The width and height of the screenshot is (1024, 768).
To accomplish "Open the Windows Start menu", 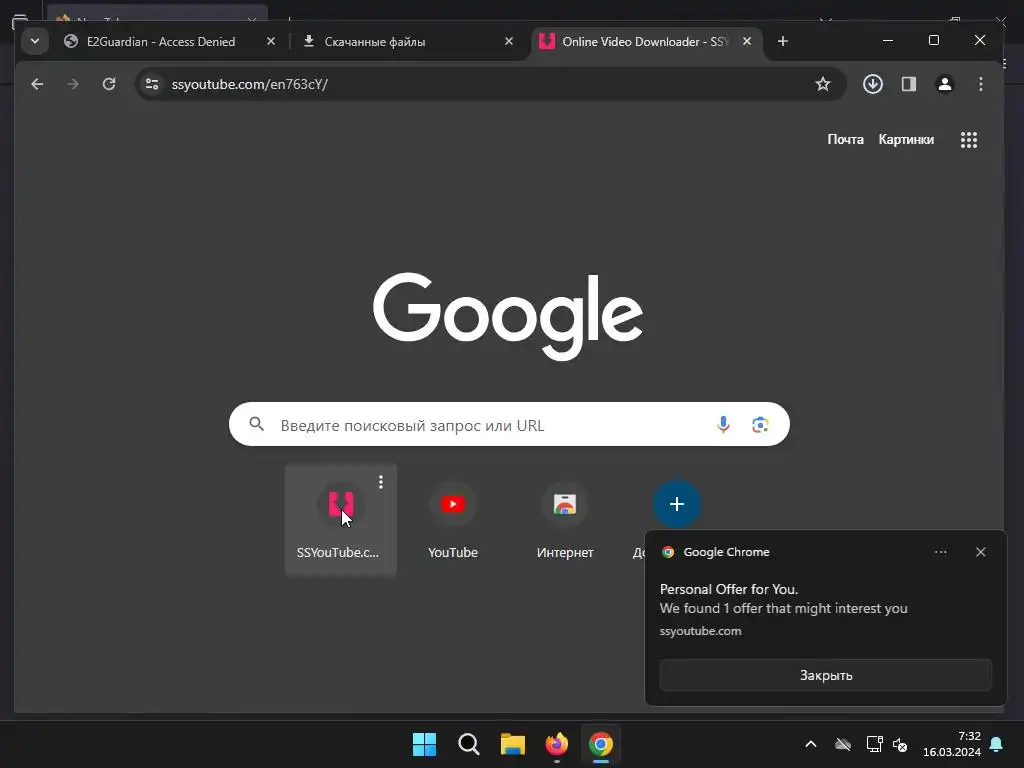I will click(x=424, y=744).
